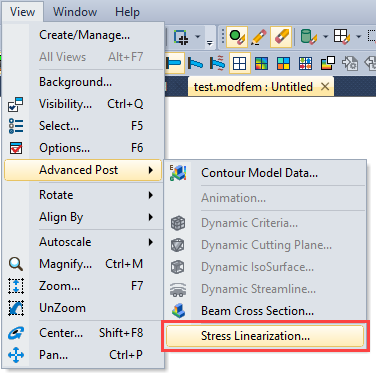Click the Pan four-arrow icon
Screen dimensions: 376x375
[16, 355]
